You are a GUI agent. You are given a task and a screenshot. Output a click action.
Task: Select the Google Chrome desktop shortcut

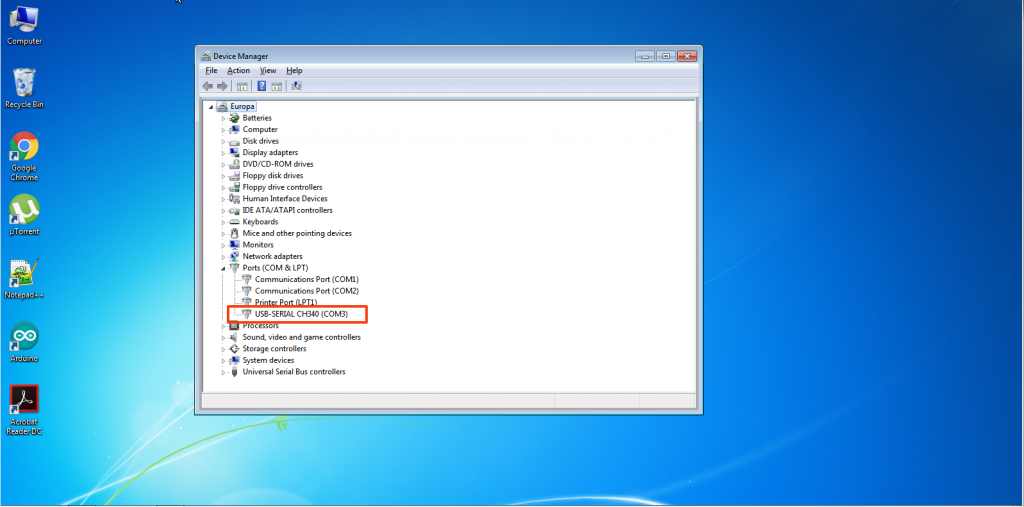[24, 157]
